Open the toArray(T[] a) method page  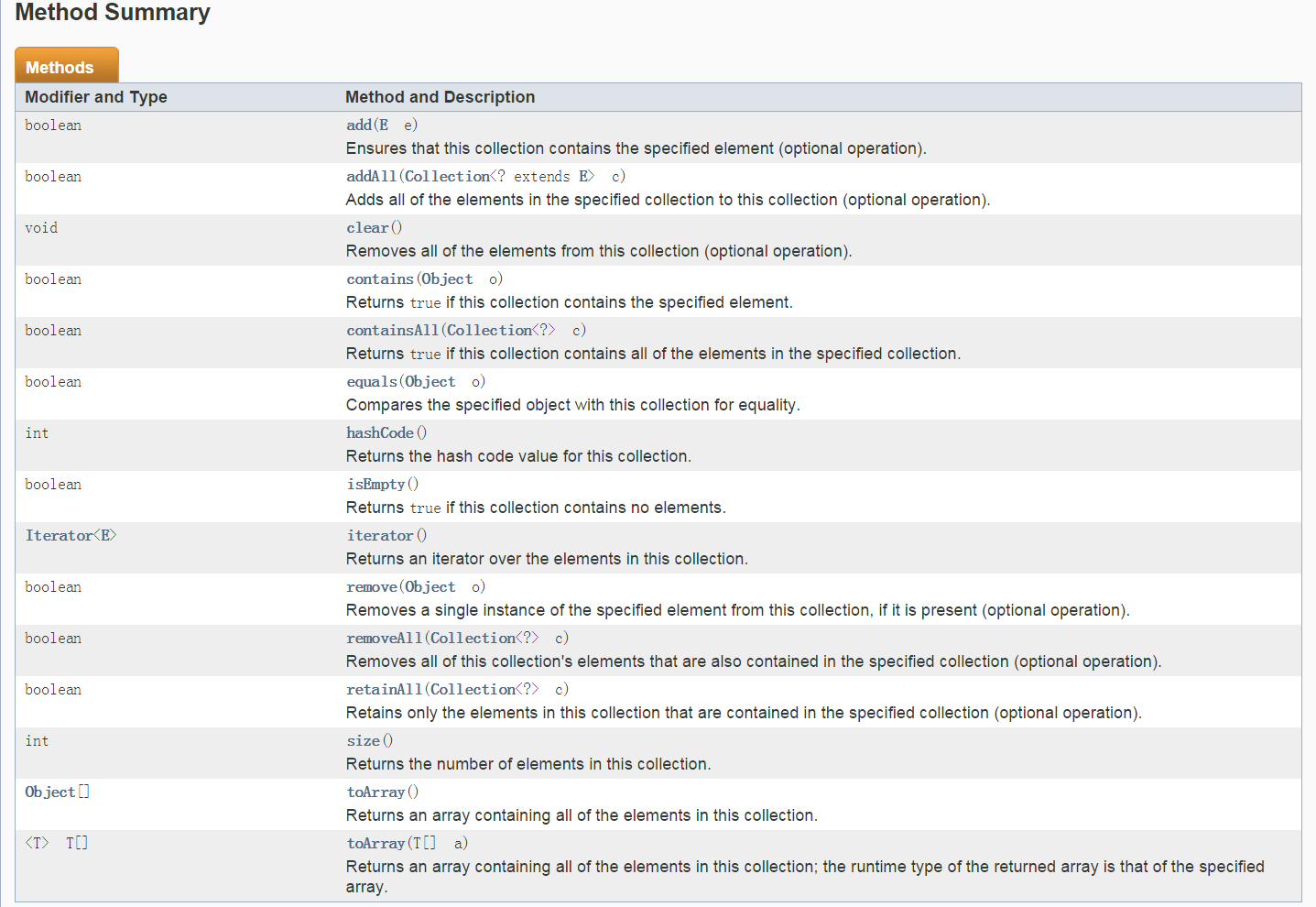tap(375, 843)
